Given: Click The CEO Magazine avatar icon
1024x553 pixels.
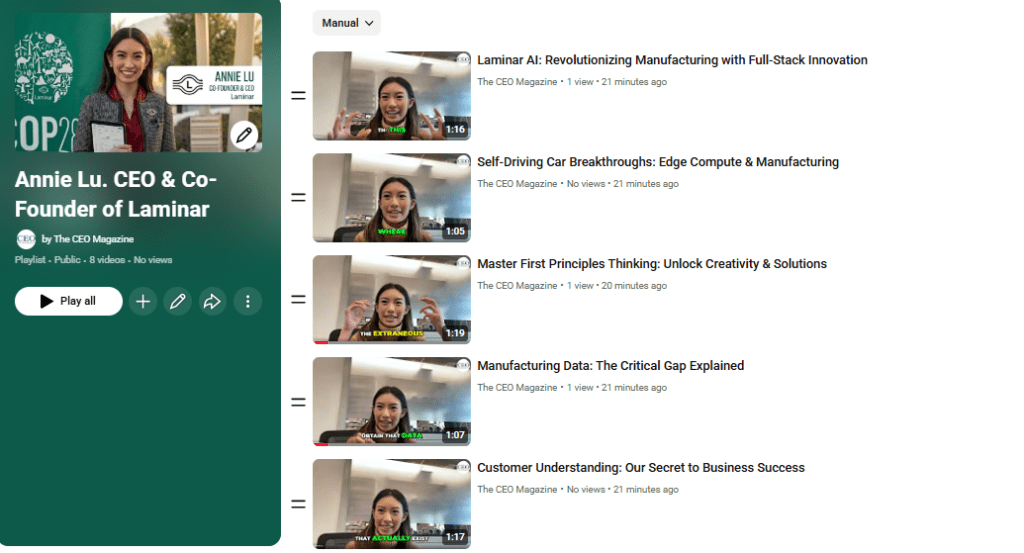Looking at the screenshot, I should [26, 239].
